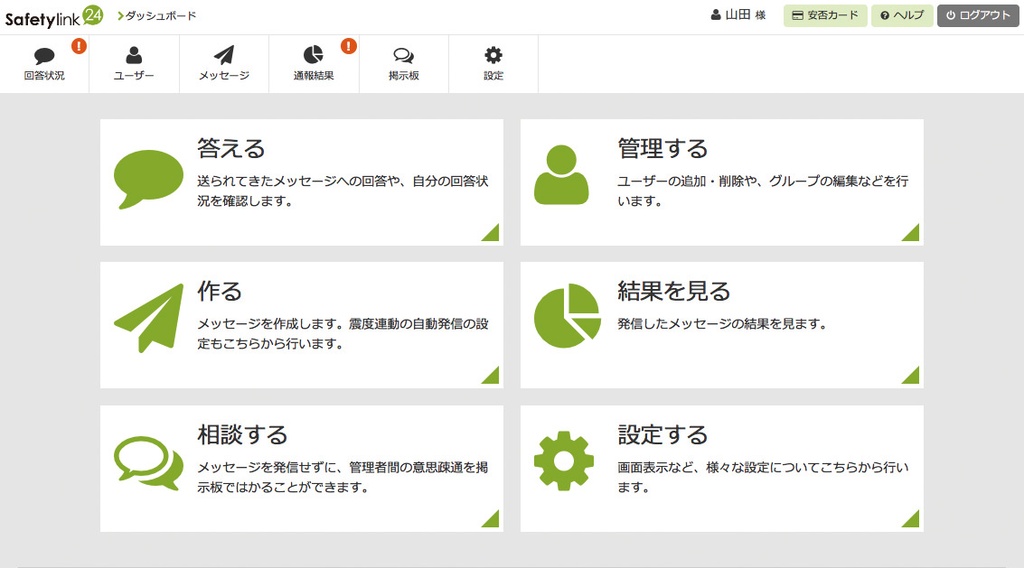Click the large green person icon
Image resolution: width=1024 pixels, height=568 pixels.
pos(562,175)
